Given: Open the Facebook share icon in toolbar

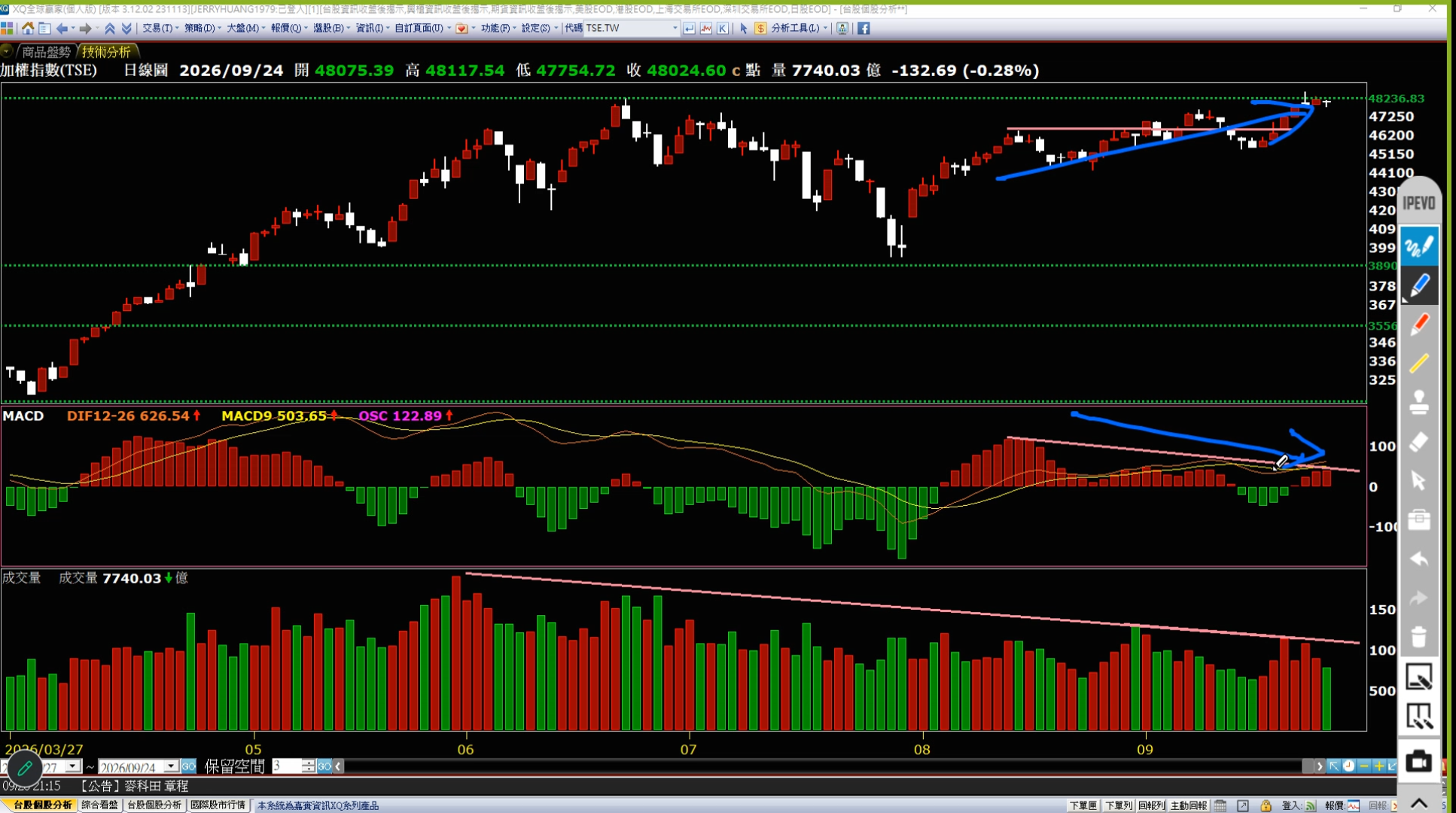Looking at the screenshot, I should pos(864,28).
